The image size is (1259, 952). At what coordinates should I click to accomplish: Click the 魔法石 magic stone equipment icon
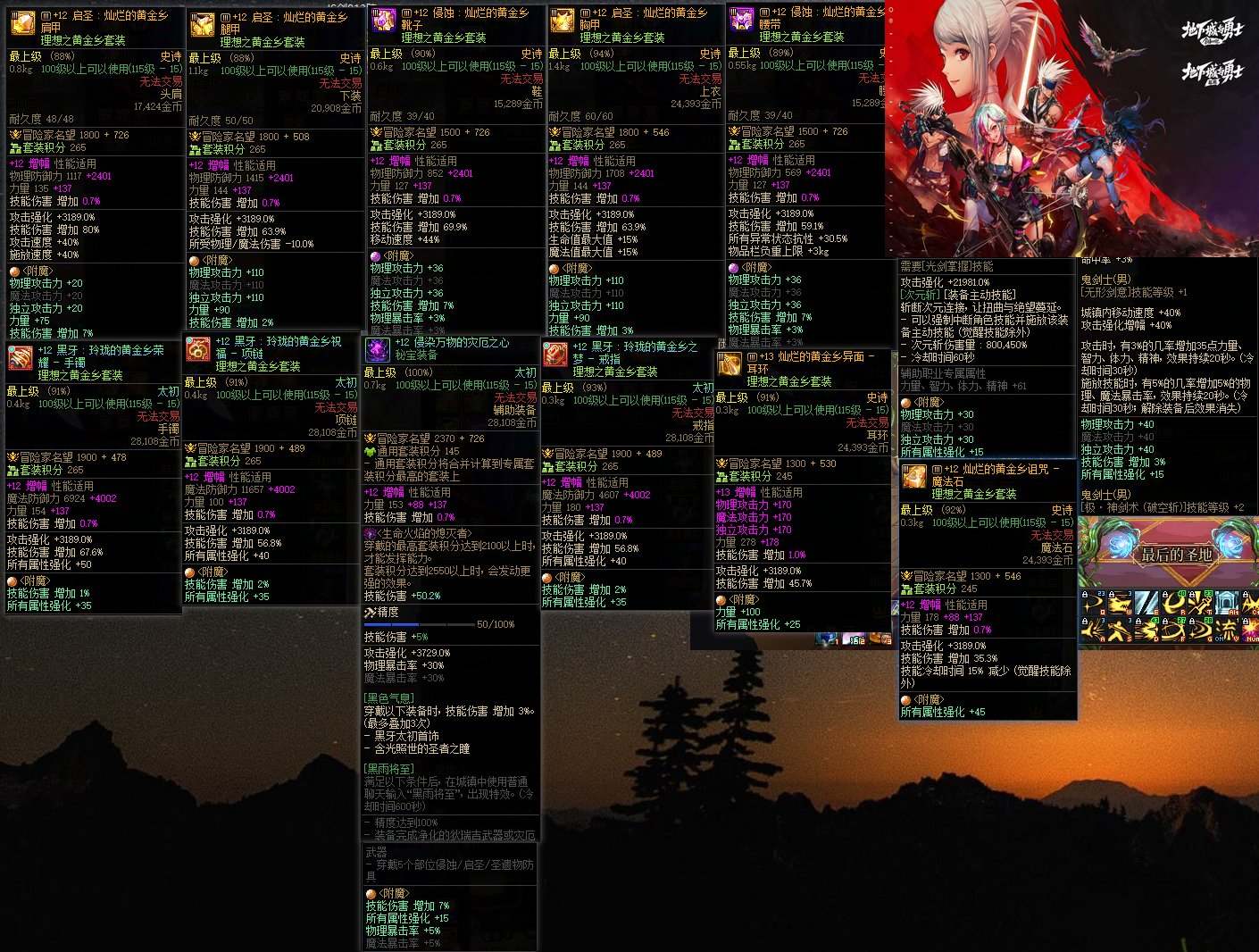coord(914,476)
